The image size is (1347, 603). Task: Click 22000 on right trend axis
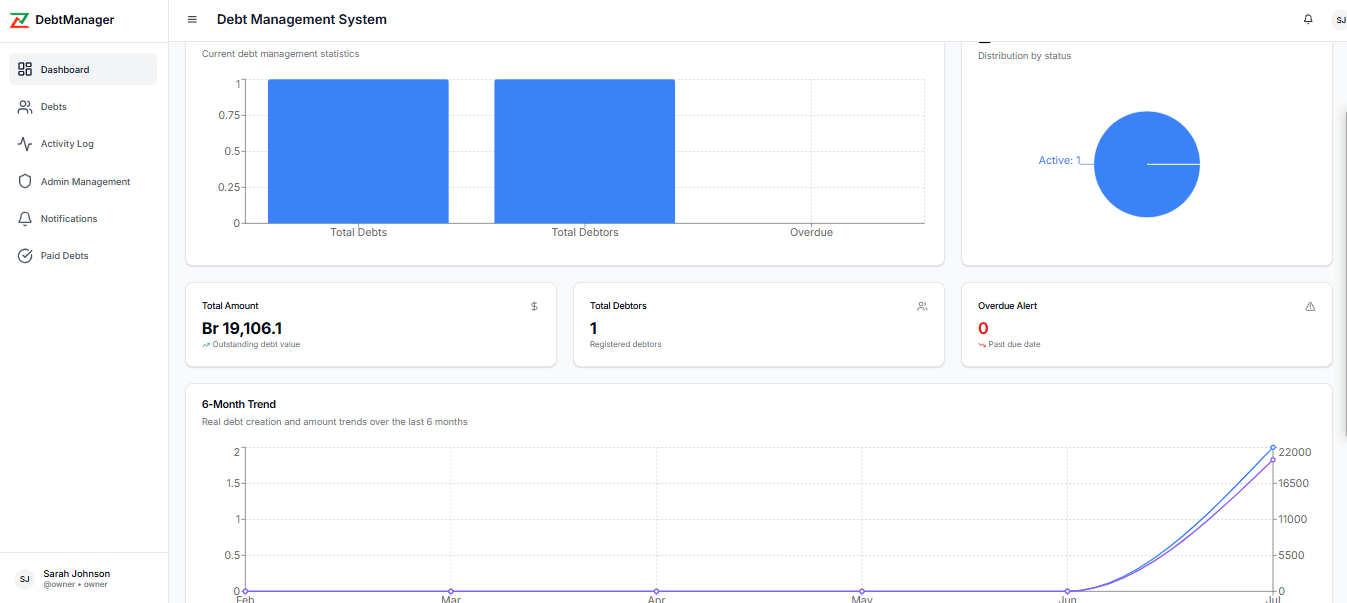coord(1295,452)
